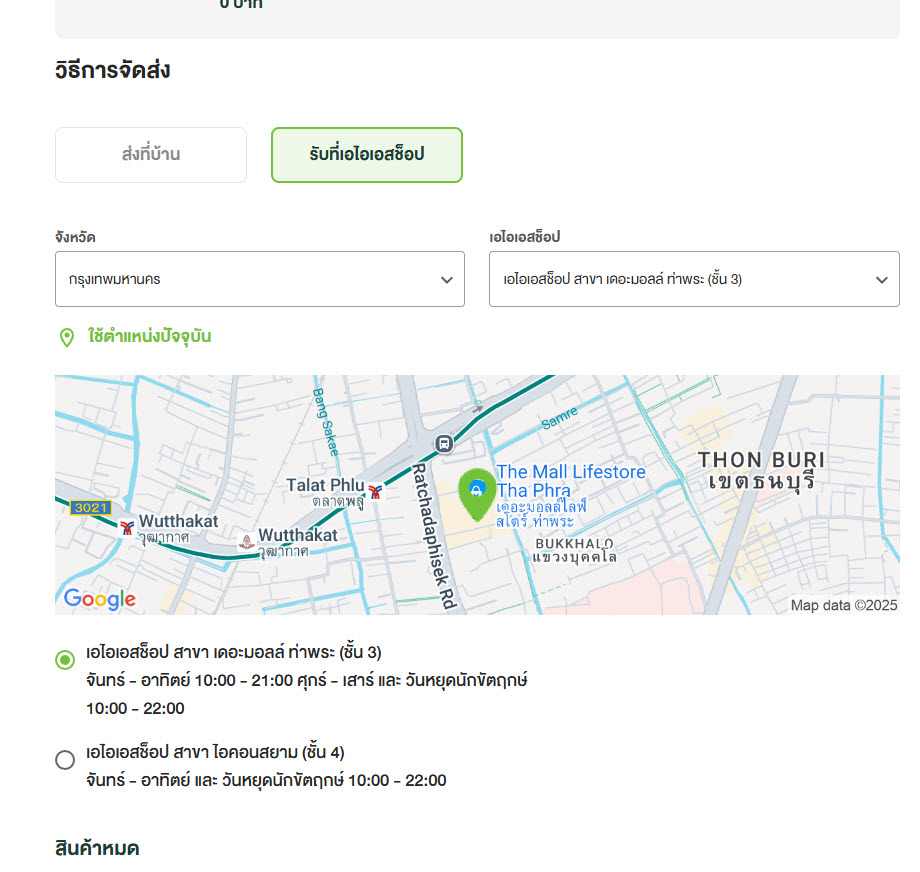Choose the รับที่เอไอเอสช็อป pickup option
This screenshot has height=872, width=920.
coord(367,155)
